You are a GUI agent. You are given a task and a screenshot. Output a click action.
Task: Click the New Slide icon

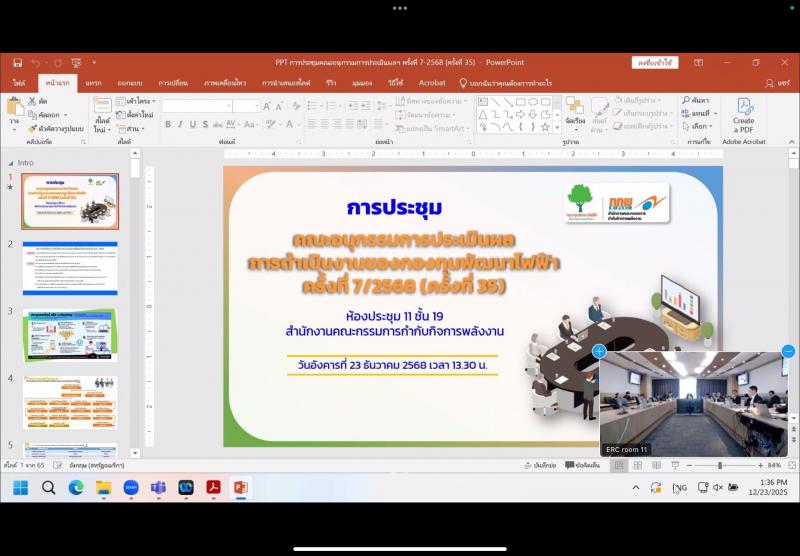point(102,106)
